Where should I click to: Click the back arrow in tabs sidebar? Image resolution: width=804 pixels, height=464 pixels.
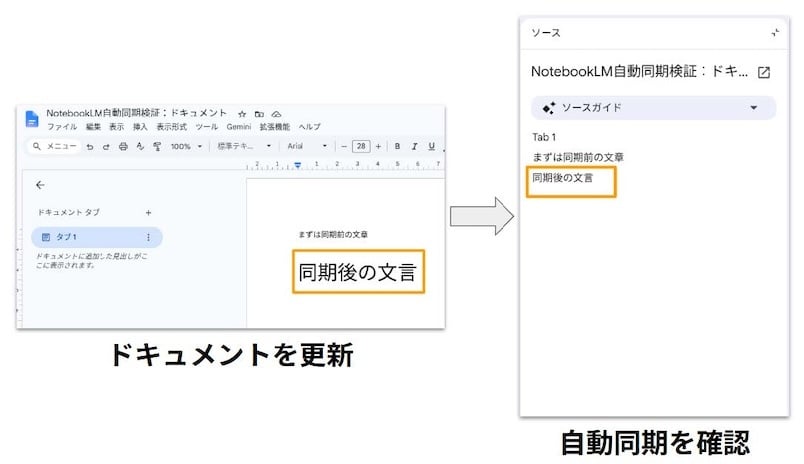[x=40, y=185]
